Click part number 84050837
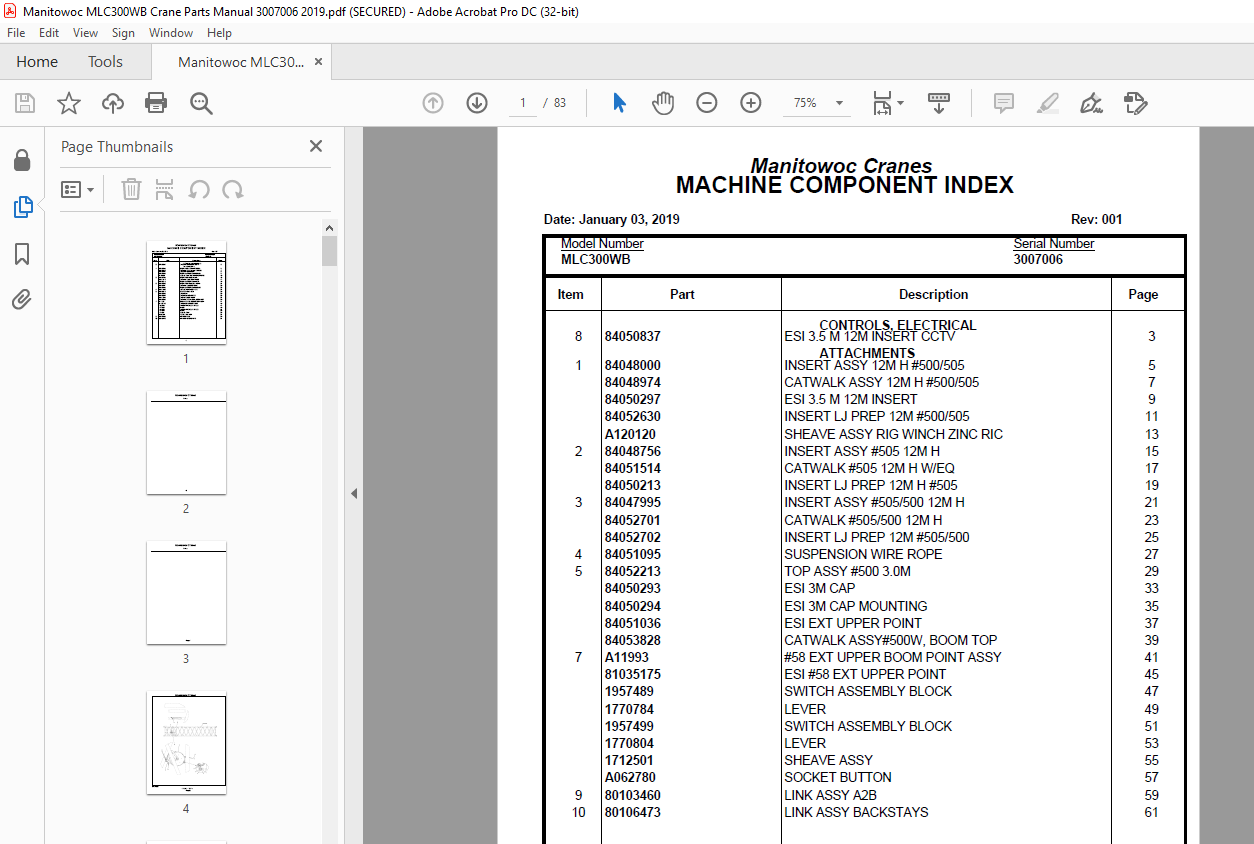Viewport: 1254px width, 844px height. coord(632,337)
